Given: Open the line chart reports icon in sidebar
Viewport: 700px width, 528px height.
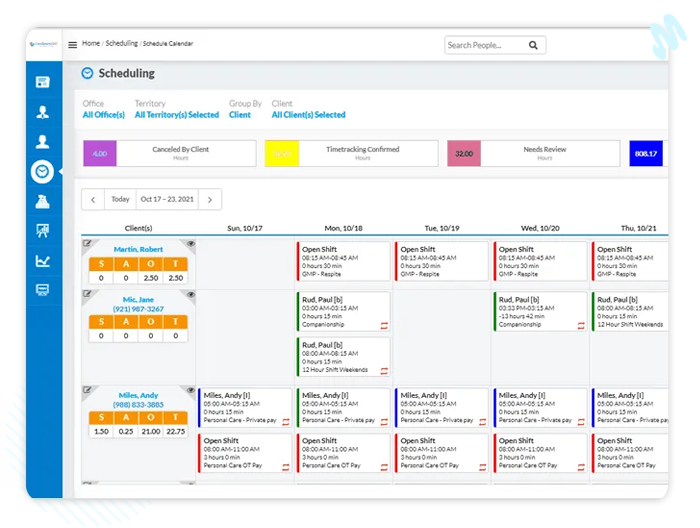Looking at the screenshot, I should [x=42, y=261].
